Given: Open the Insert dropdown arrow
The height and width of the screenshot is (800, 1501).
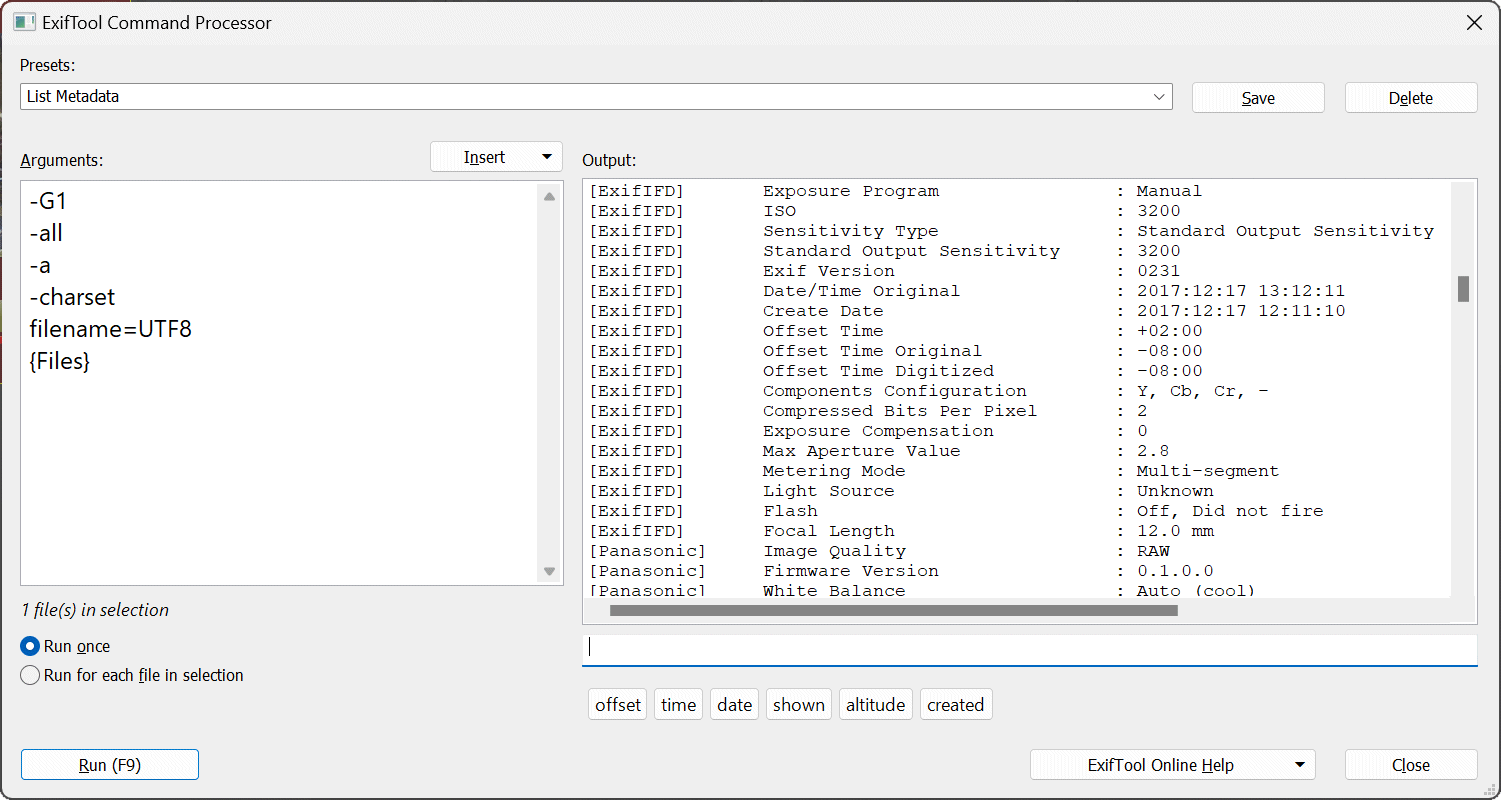Looking at the screenshot, I should 546,157.
